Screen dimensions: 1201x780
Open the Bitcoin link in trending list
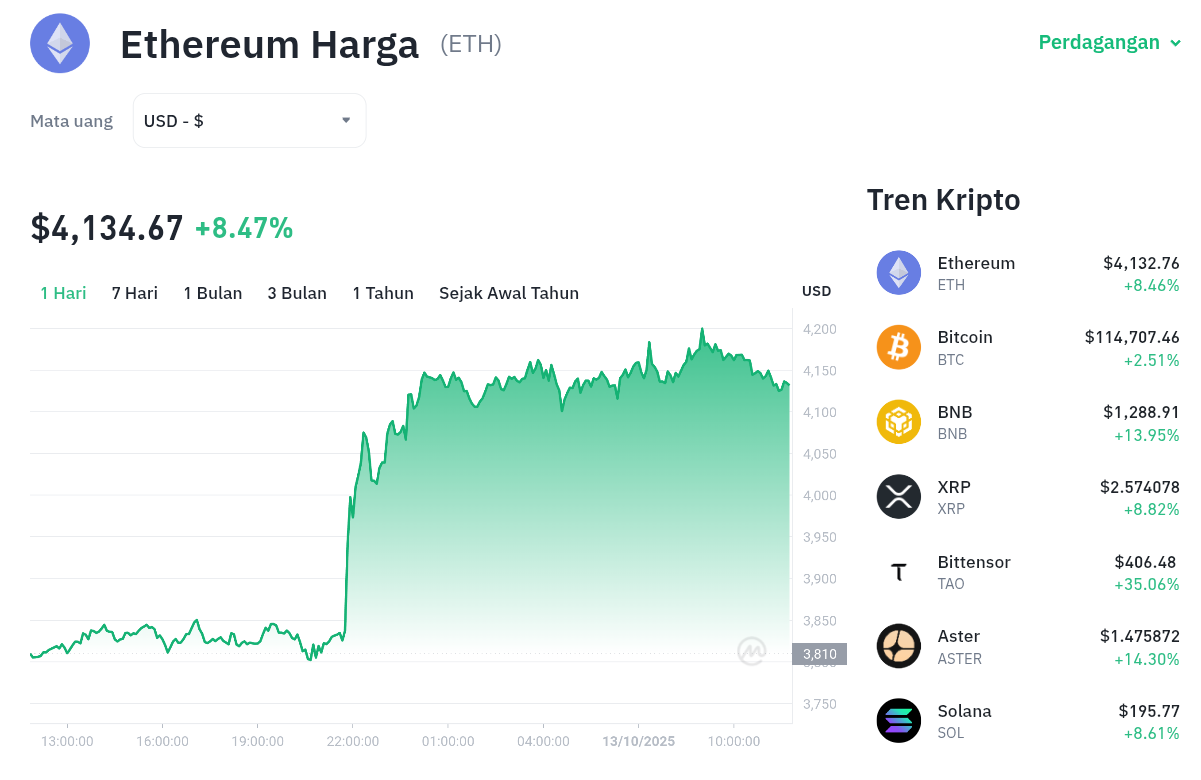pyautogui.click(x=965, y=337)
